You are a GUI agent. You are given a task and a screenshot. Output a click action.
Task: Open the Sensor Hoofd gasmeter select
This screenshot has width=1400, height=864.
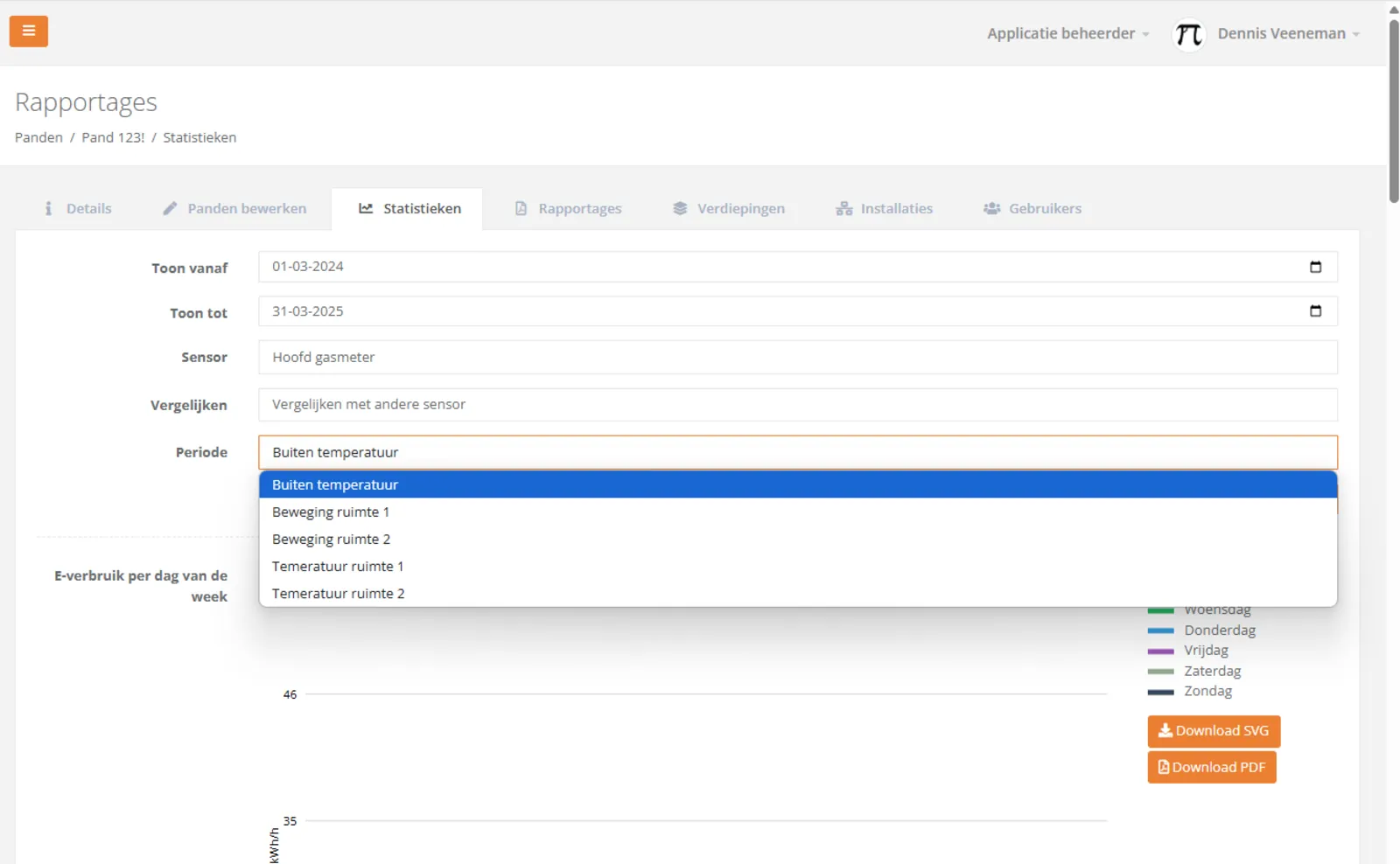point(797,357)
